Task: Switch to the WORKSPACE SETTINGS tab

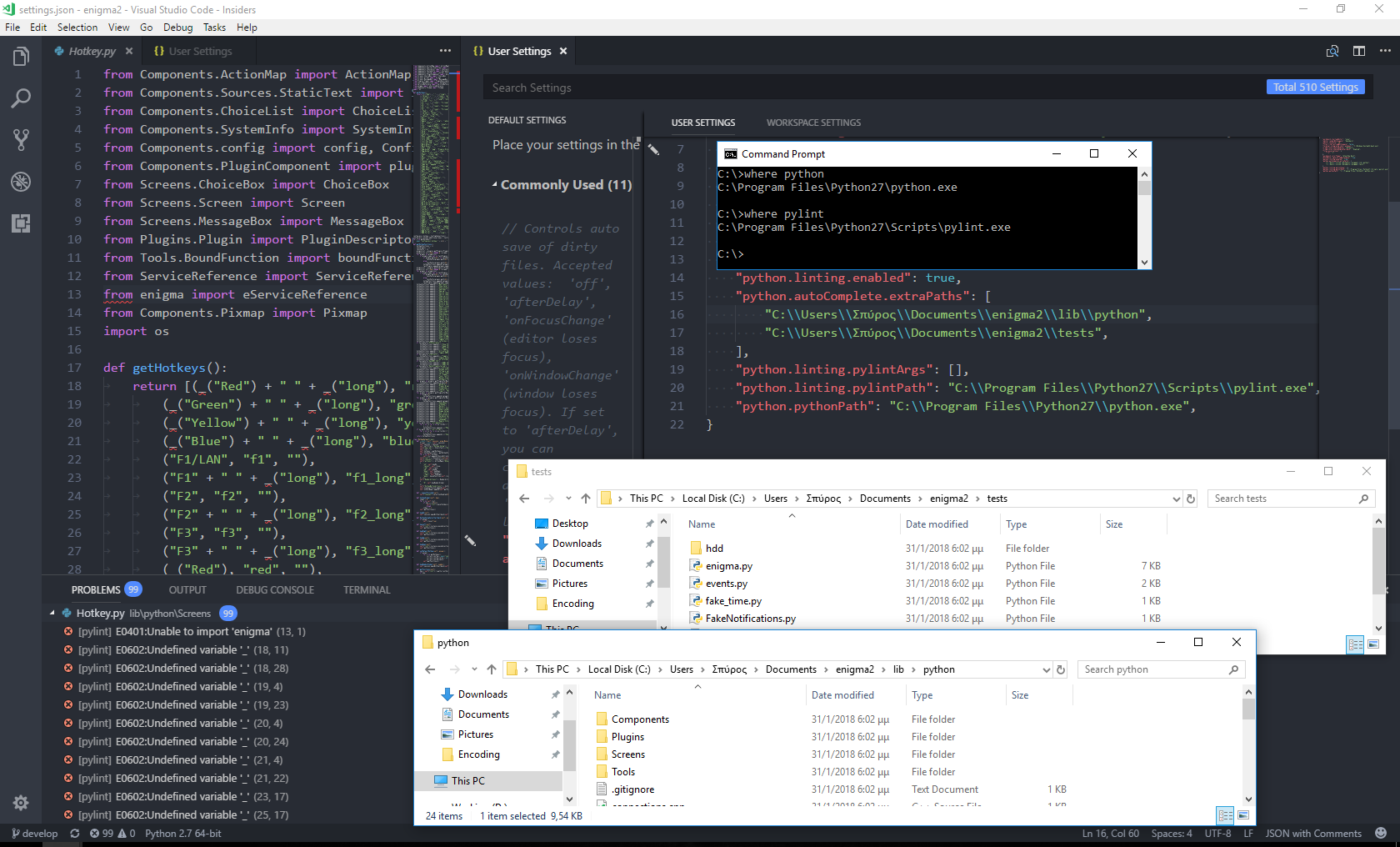Action: coord(812,123)
